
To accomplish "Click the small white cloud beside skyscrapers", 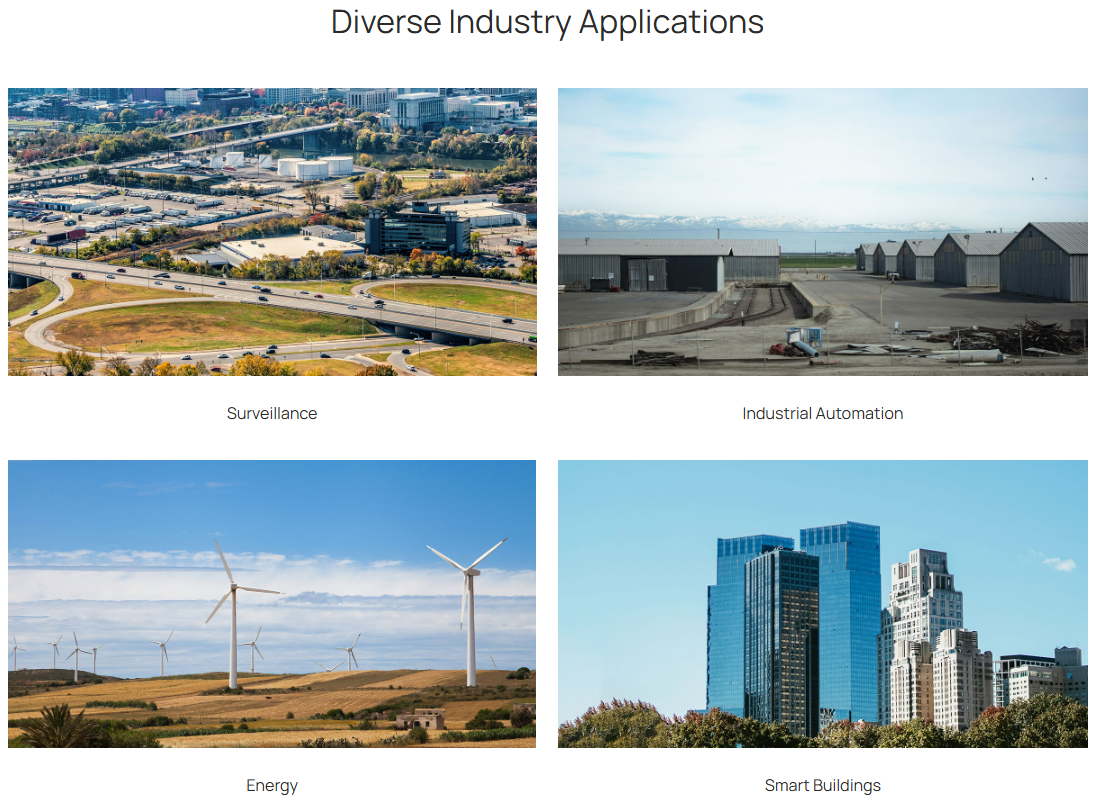I will 1059,564.
